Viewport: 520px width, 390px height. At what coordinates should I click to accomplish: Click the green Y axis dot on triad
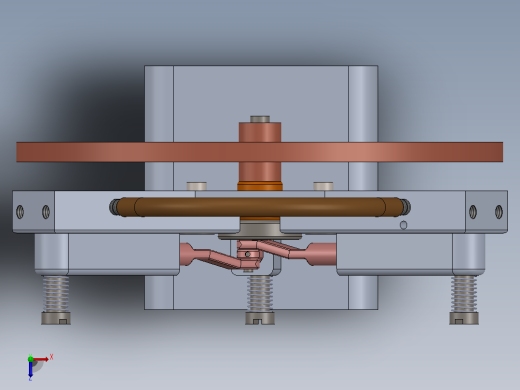pyautogui.click(x=30, y=359)
